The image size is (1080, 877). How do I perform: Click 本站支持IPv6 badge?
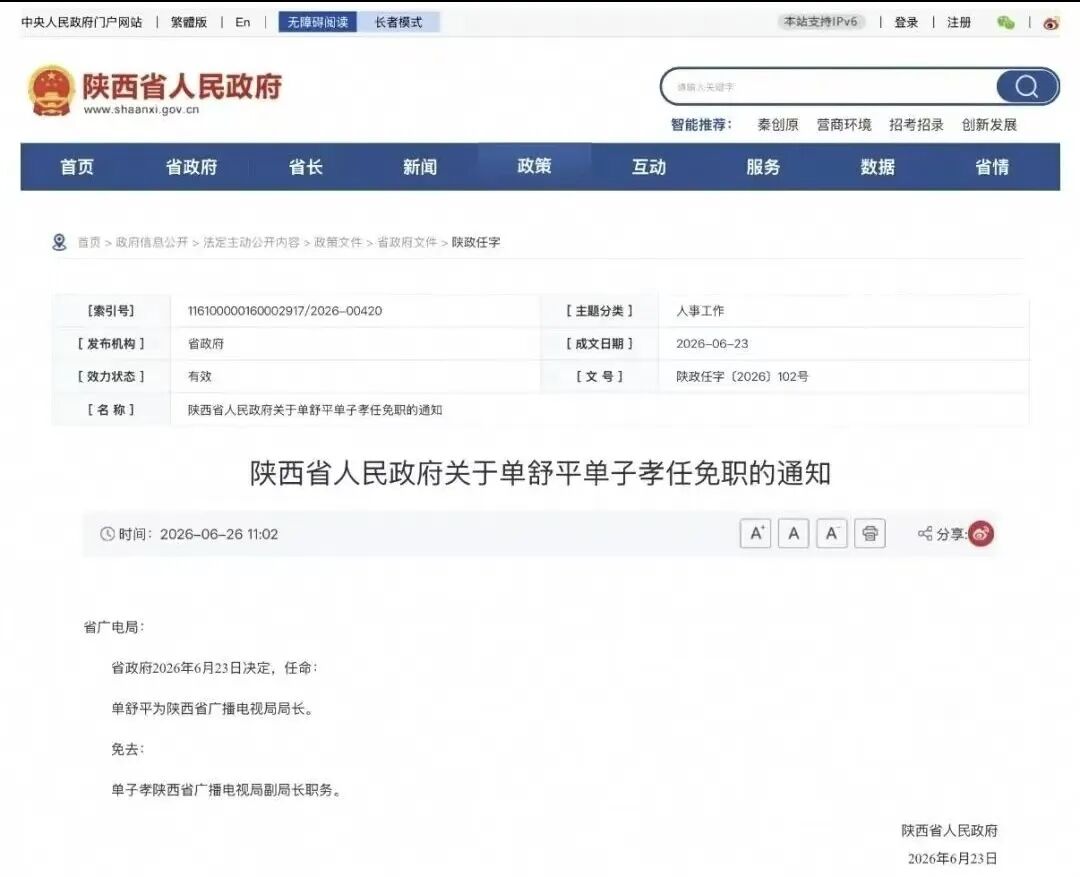click(821, 21)
